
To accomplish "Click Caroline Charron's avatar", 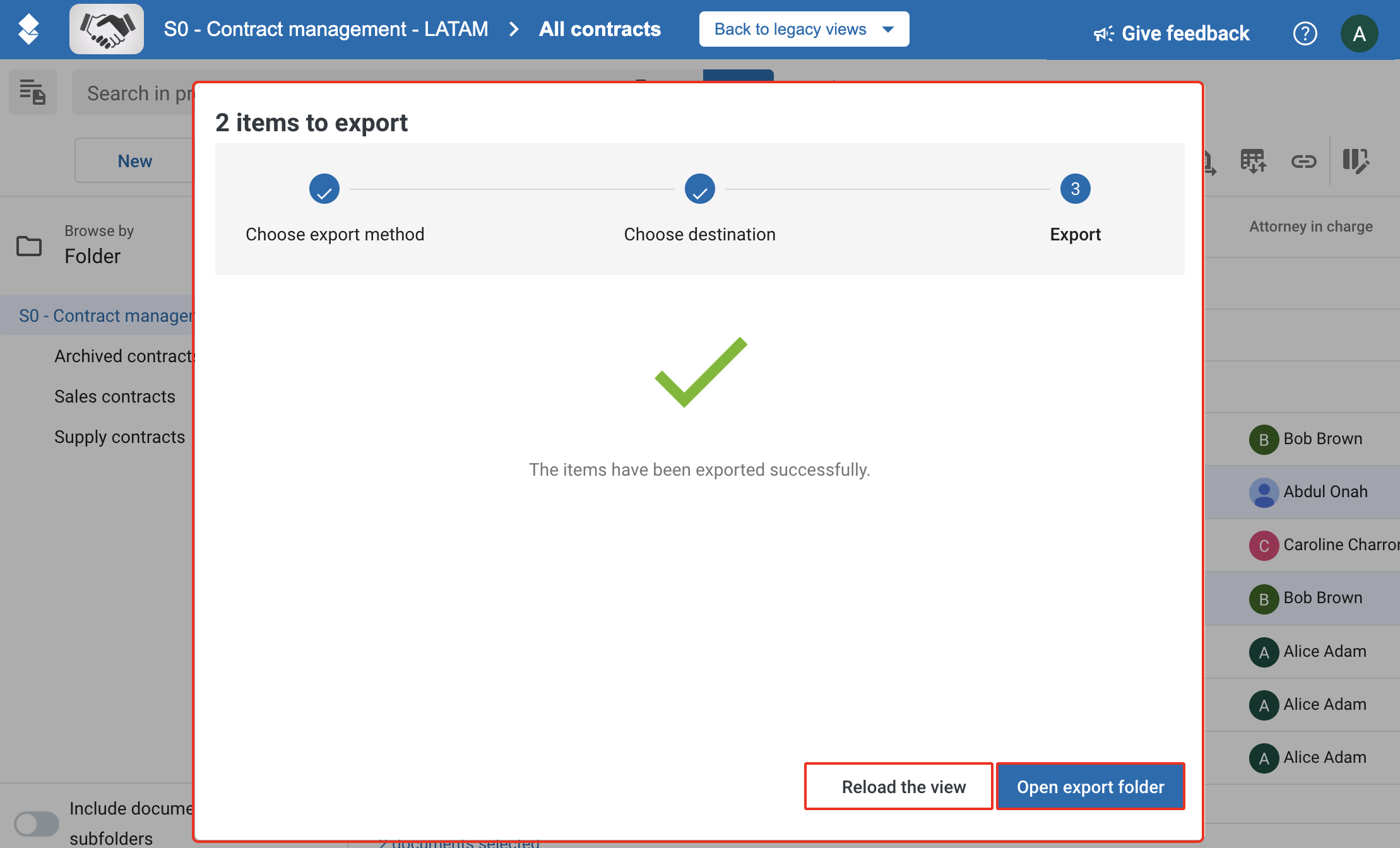I will pos(1264,545).
